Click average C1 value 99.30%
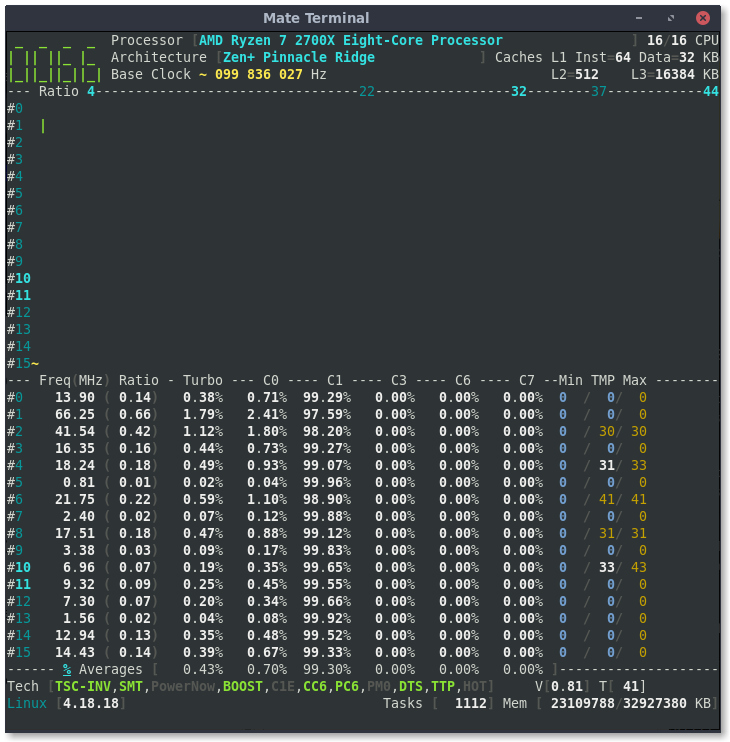The image size is (730, 742). point(327,670)
